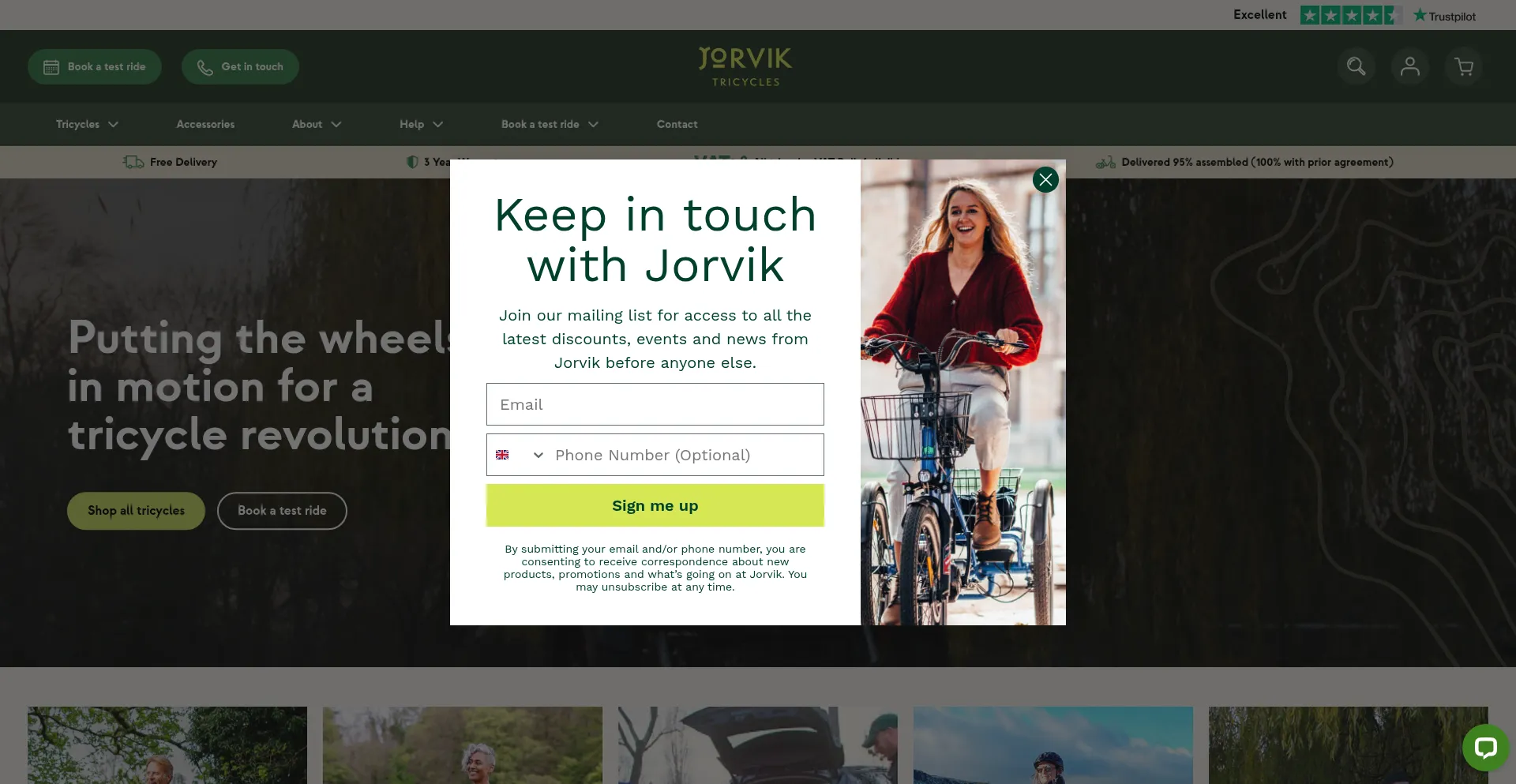1516x784 pixels.
Task: Click the Trustpilot star rating
Action: coord(1350,15)
